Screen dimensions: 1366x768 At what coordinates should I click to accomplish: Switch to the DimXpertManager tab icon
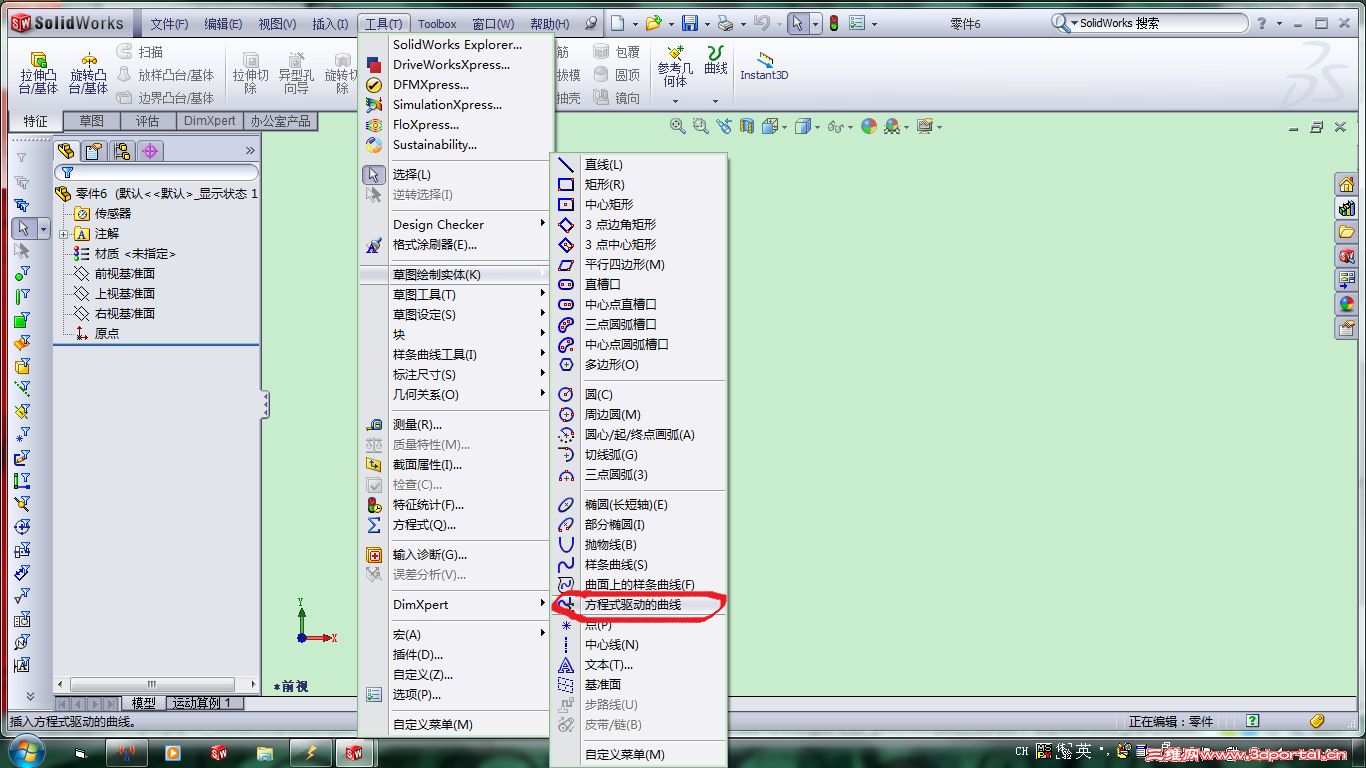(150, 151)
